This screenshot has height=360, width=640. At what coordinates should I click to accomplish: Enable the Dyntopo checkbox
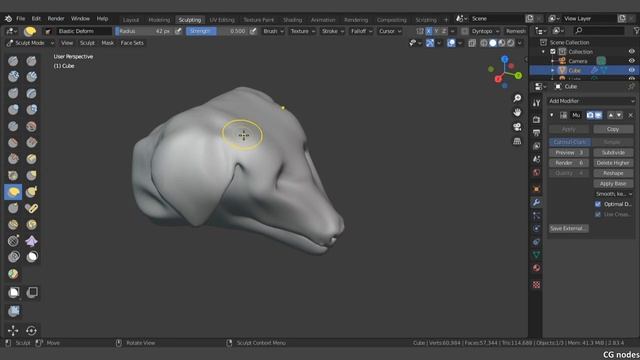point(464,31)
